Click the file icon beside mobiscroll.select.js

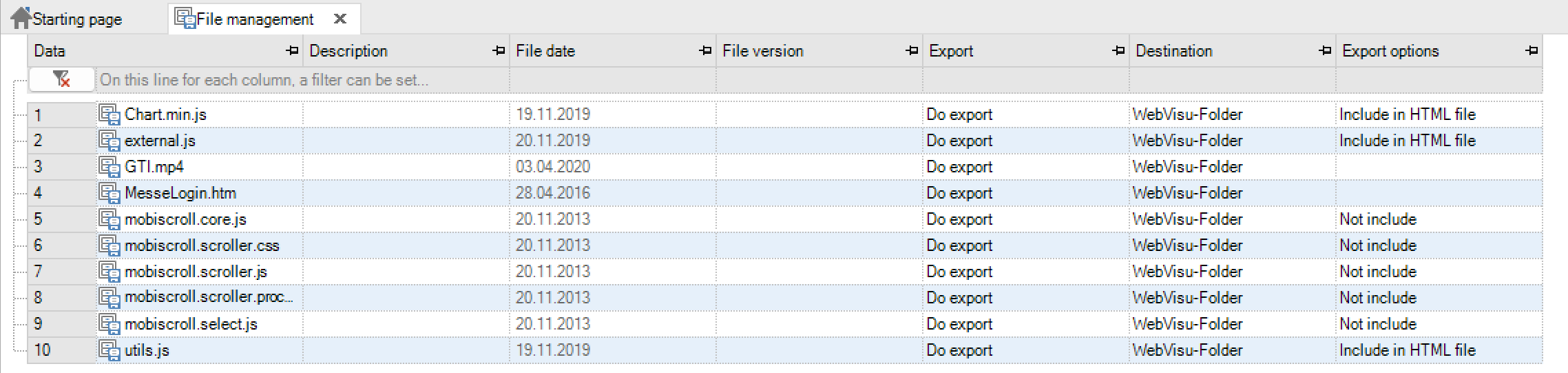click(x=109, y=324)
